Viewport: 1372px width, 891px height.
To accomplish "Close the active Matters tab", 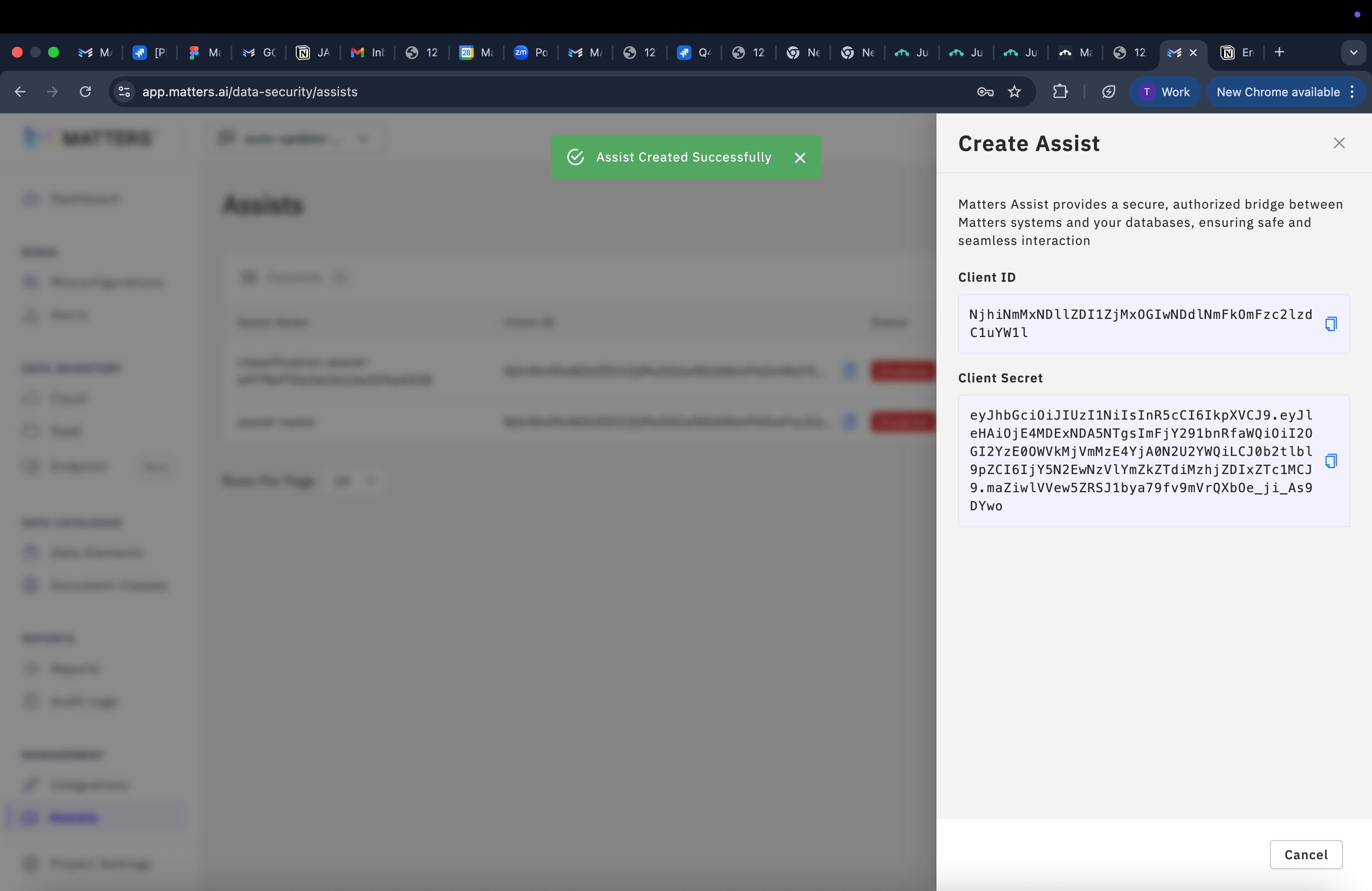I will (x=1193, y=53).
